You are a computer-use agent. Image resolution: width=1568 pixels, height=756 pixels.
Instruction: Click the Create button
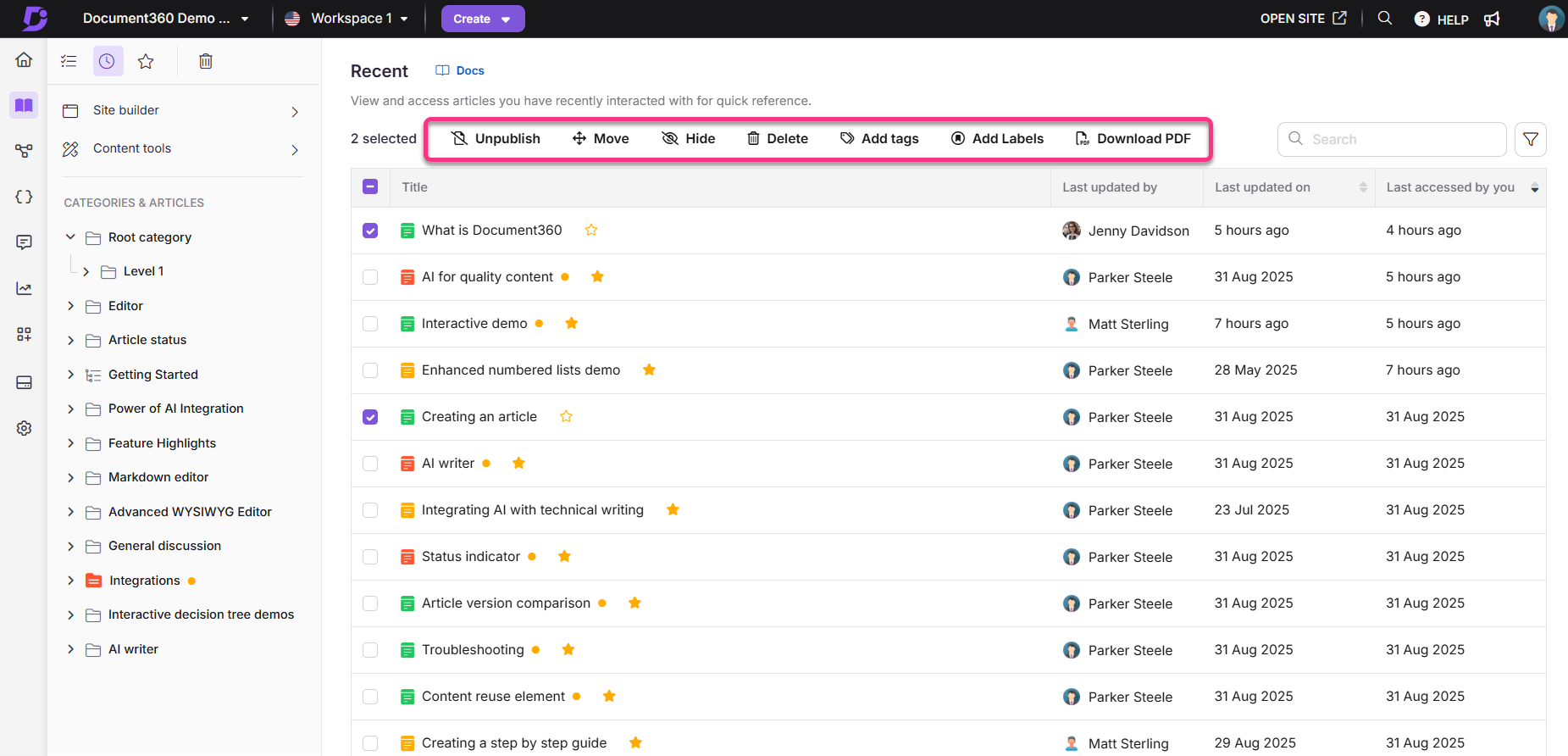[x=483, y=19]
